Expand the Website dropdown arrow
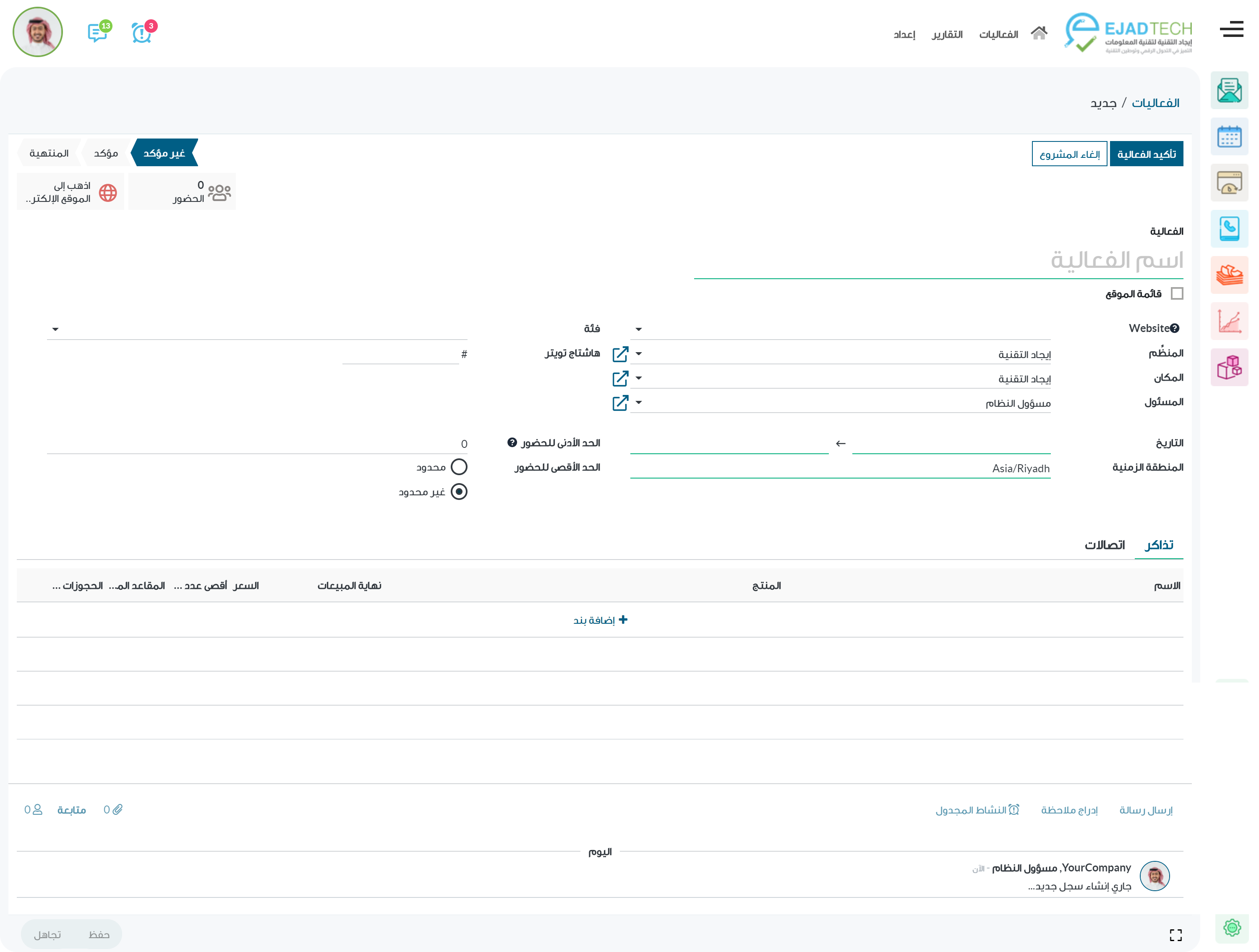Screen dimensions: 1259x952 tap(639, 329)
